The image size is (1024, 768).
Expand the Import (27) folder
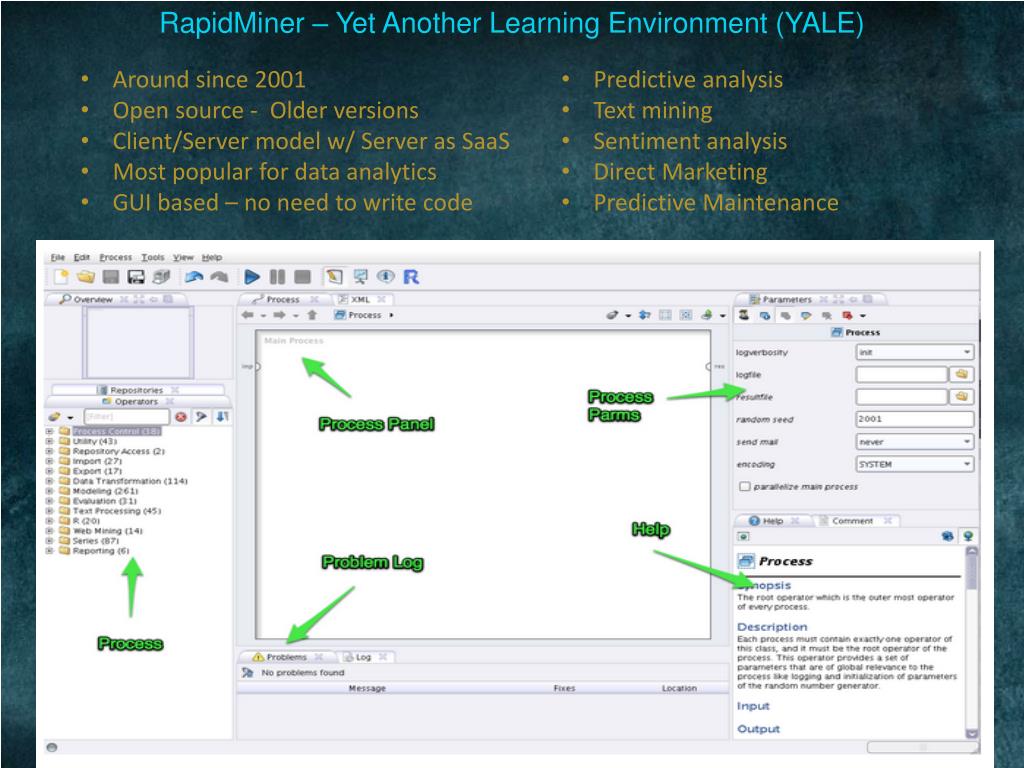point(50,461)
